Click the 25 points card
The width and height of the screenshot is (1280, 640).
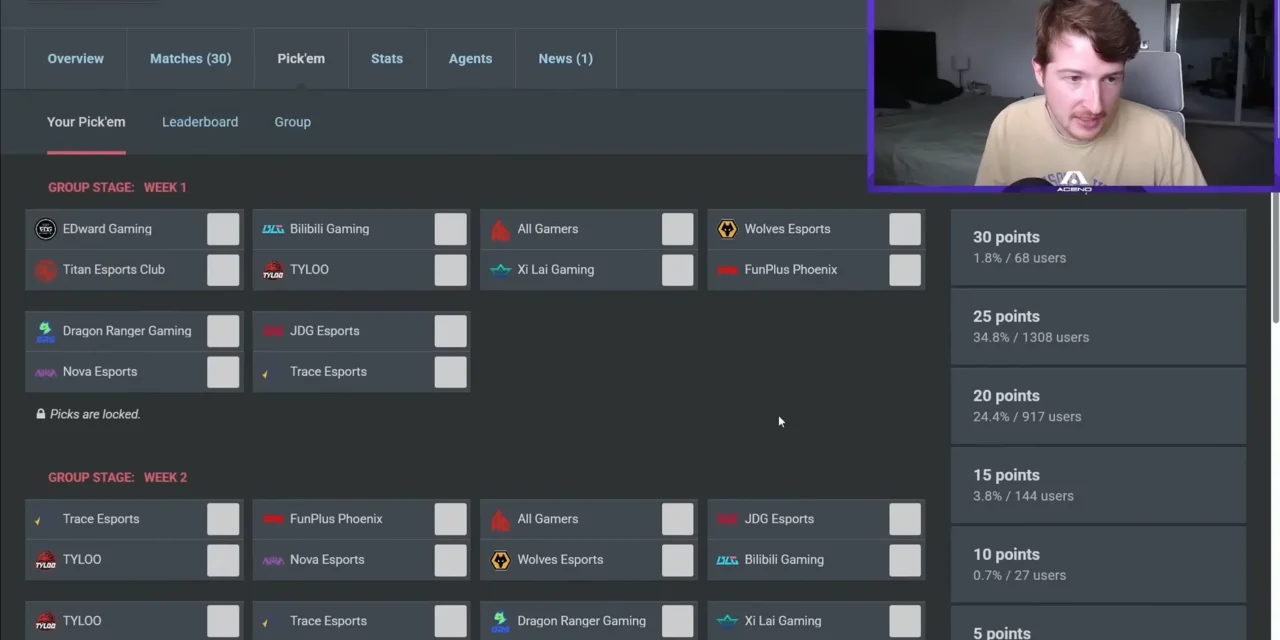1098,326
